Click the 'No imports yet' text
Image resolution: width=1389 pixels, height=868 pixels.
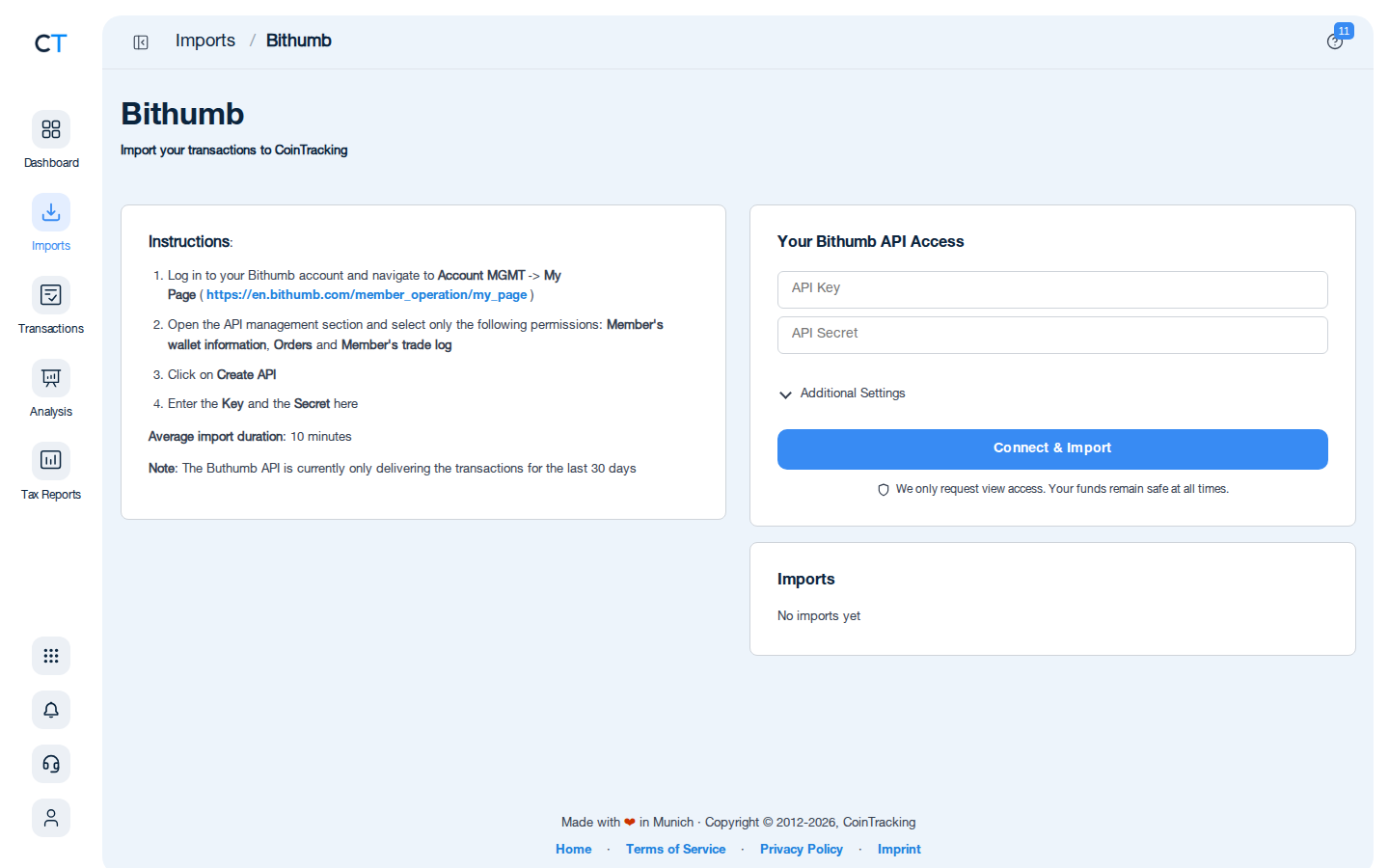819,616
